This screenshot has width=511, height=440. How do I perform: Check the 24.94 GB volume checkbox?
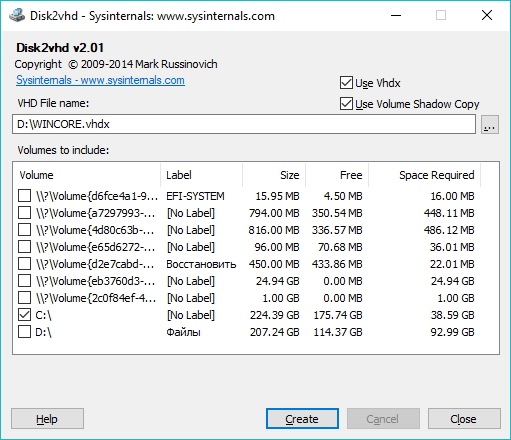tap(24, 281)
